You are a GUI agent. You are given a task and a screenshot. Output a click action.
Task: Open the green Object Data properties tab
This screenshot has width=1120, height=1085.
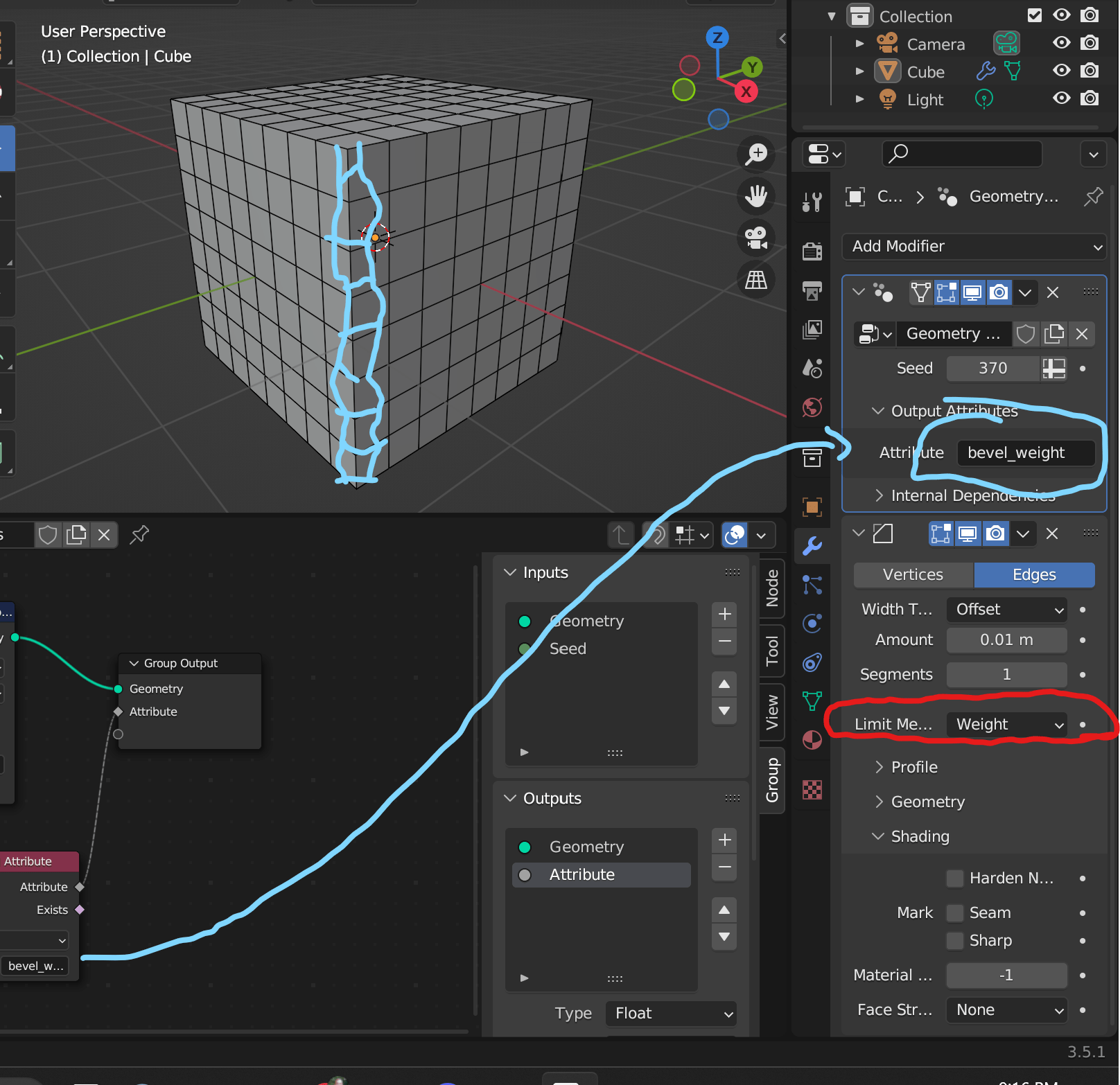coord(812,701)
